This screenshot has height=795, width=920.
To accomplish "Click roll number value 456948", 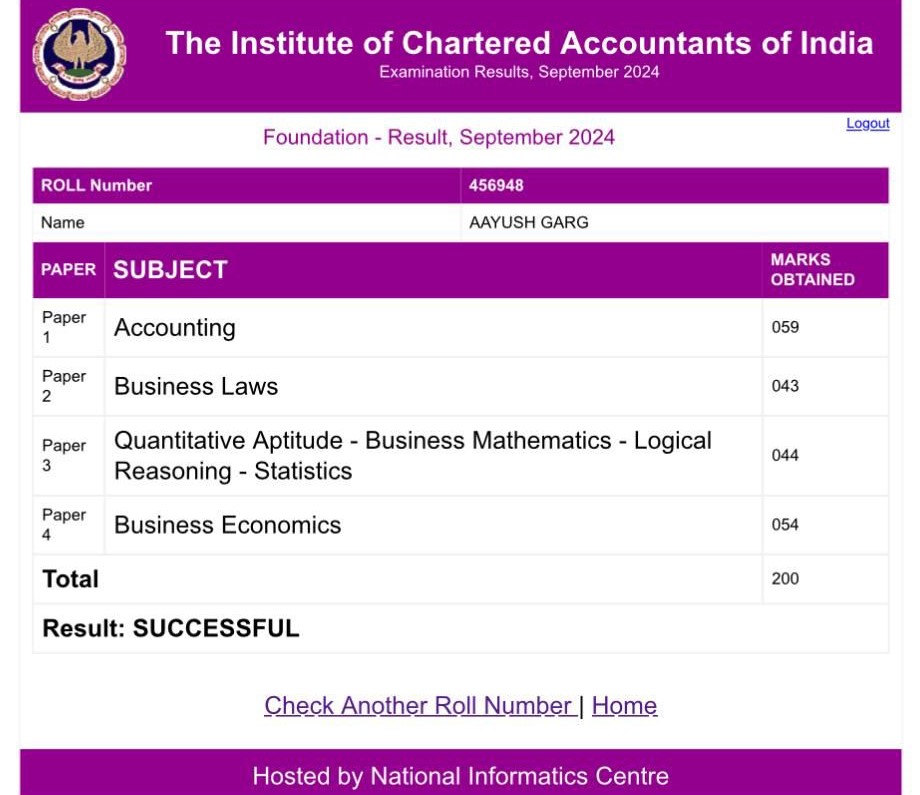I will point(496,186).
